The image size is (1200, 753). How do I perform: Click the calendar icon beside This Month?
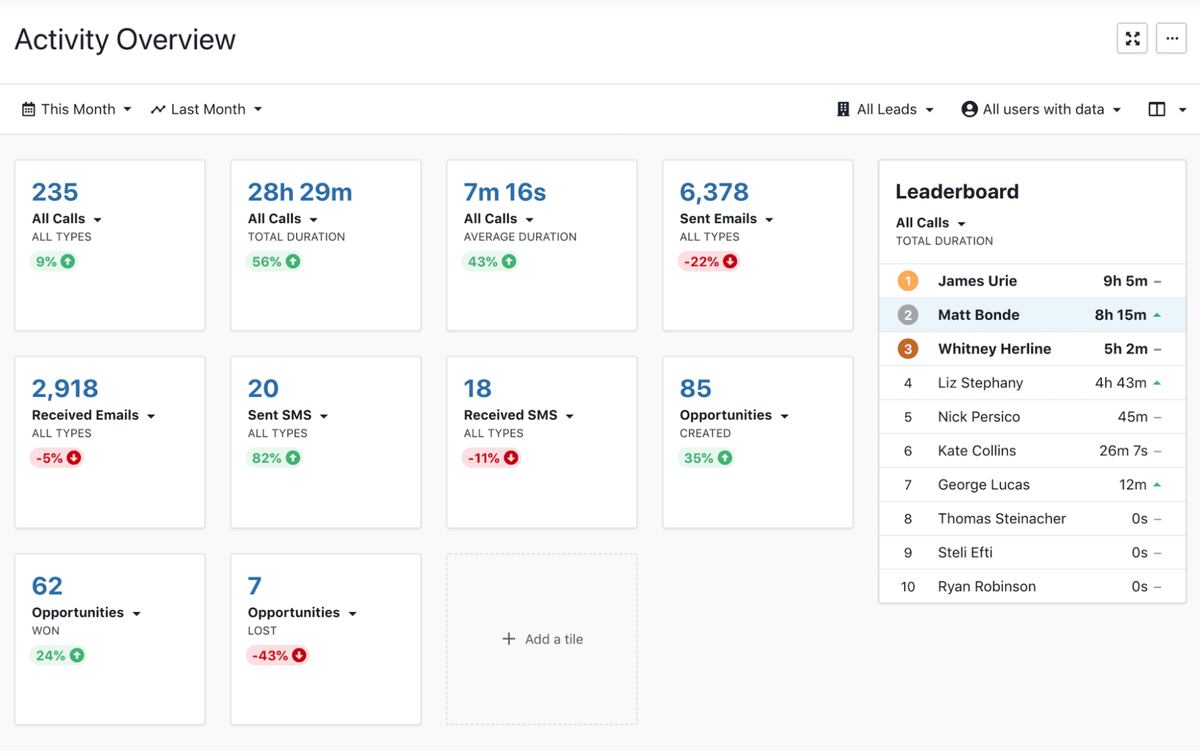point(28,109)
